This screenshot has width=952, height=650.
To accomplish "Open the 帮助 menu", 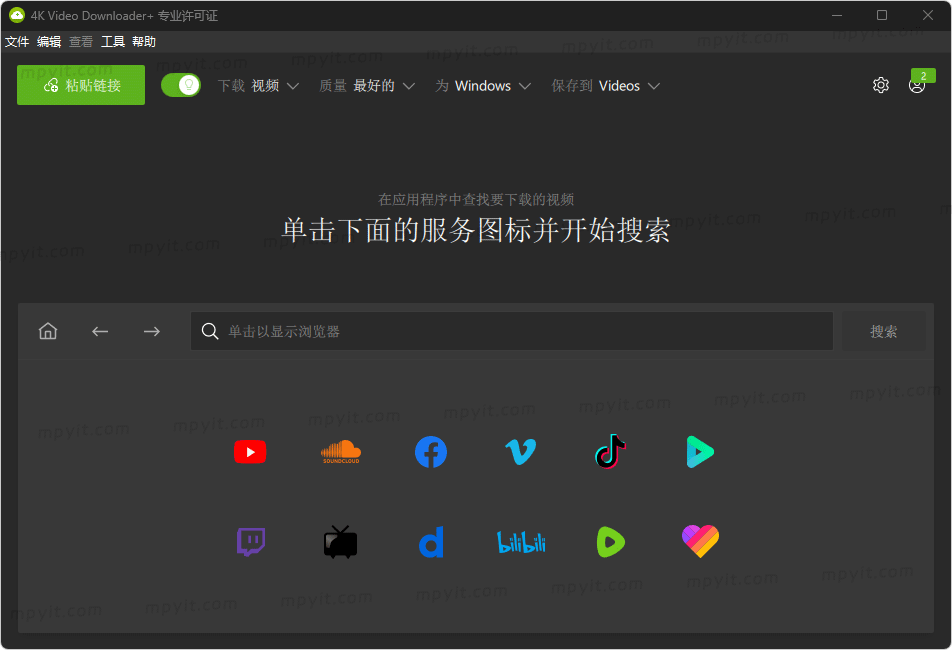I will coord(144,41).
